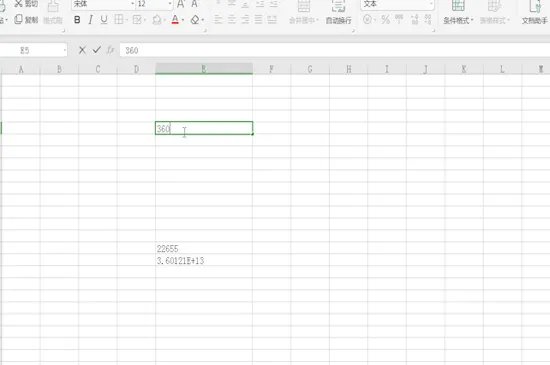Toggle bold formatting with the B icon

pos(77,20)
